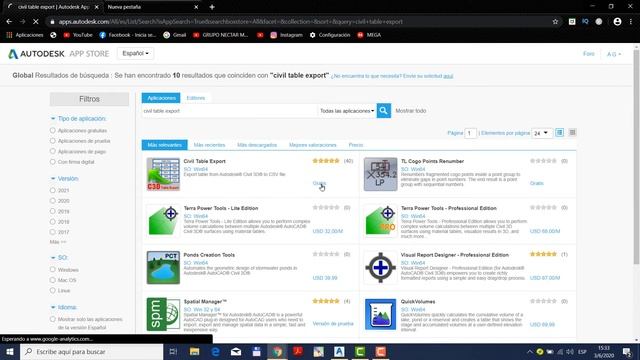Click Mostrar todo link

411,111
